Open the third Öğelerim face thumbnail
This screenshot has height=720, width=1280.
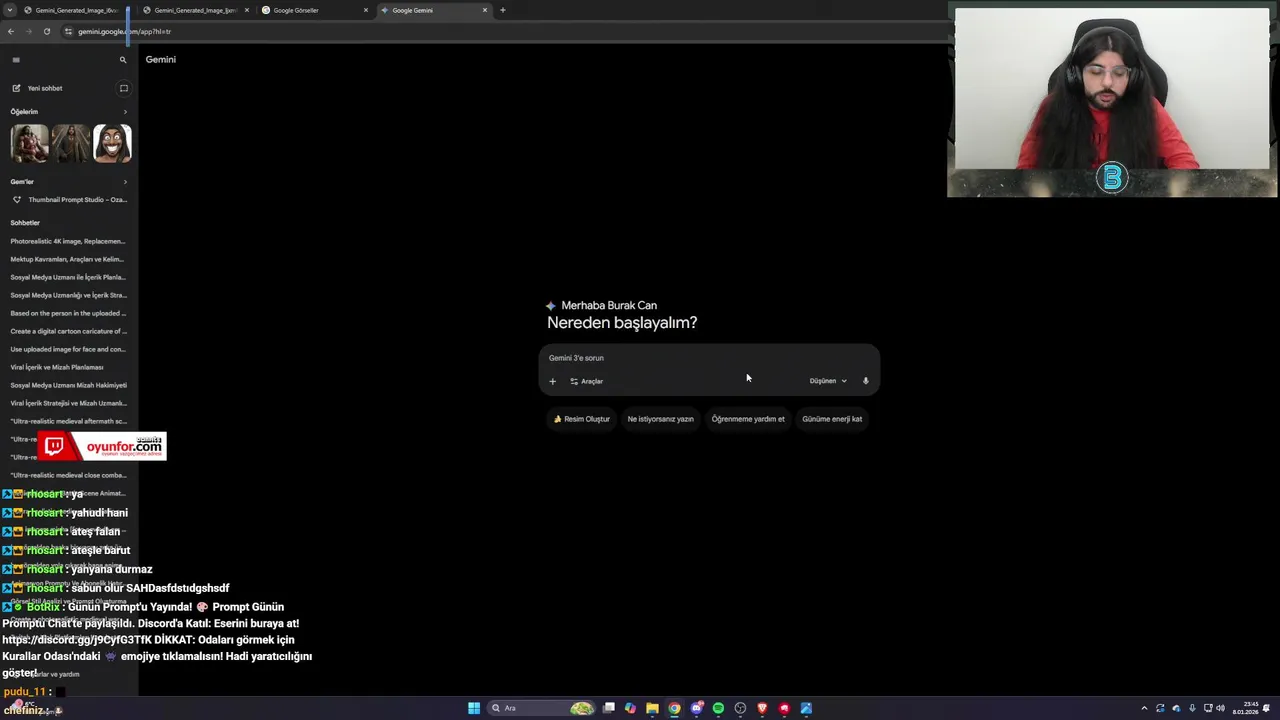click(x=112, y=143)
